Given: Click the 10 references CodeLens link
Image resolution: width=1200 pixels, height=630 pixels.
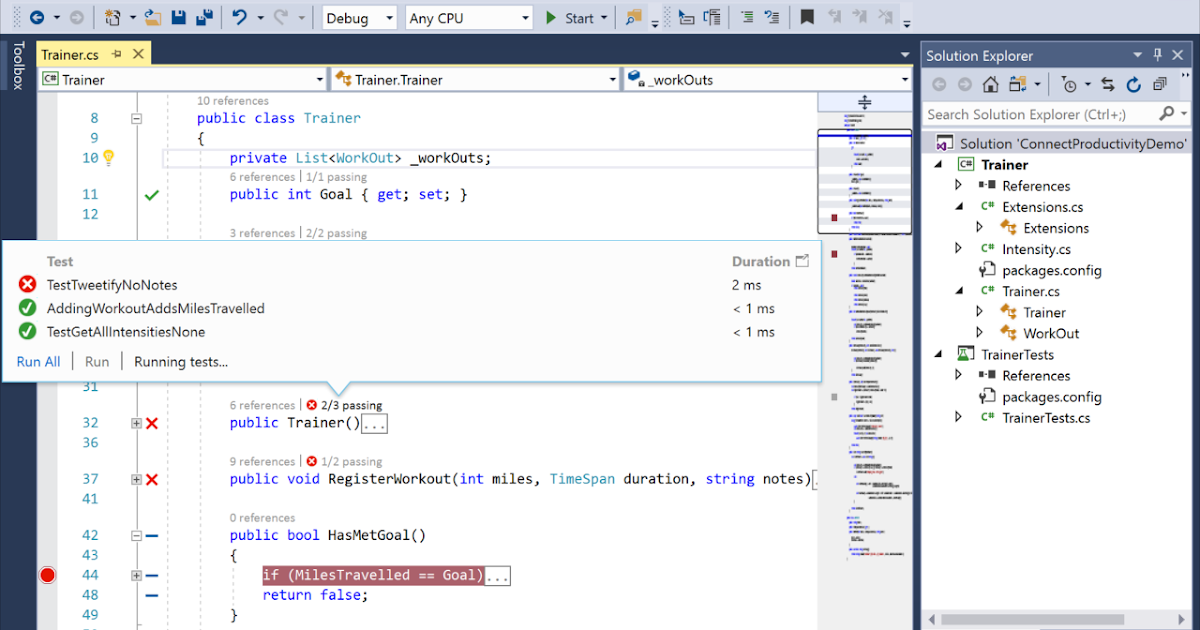Looking at the screenshot, I should point(233,101).
